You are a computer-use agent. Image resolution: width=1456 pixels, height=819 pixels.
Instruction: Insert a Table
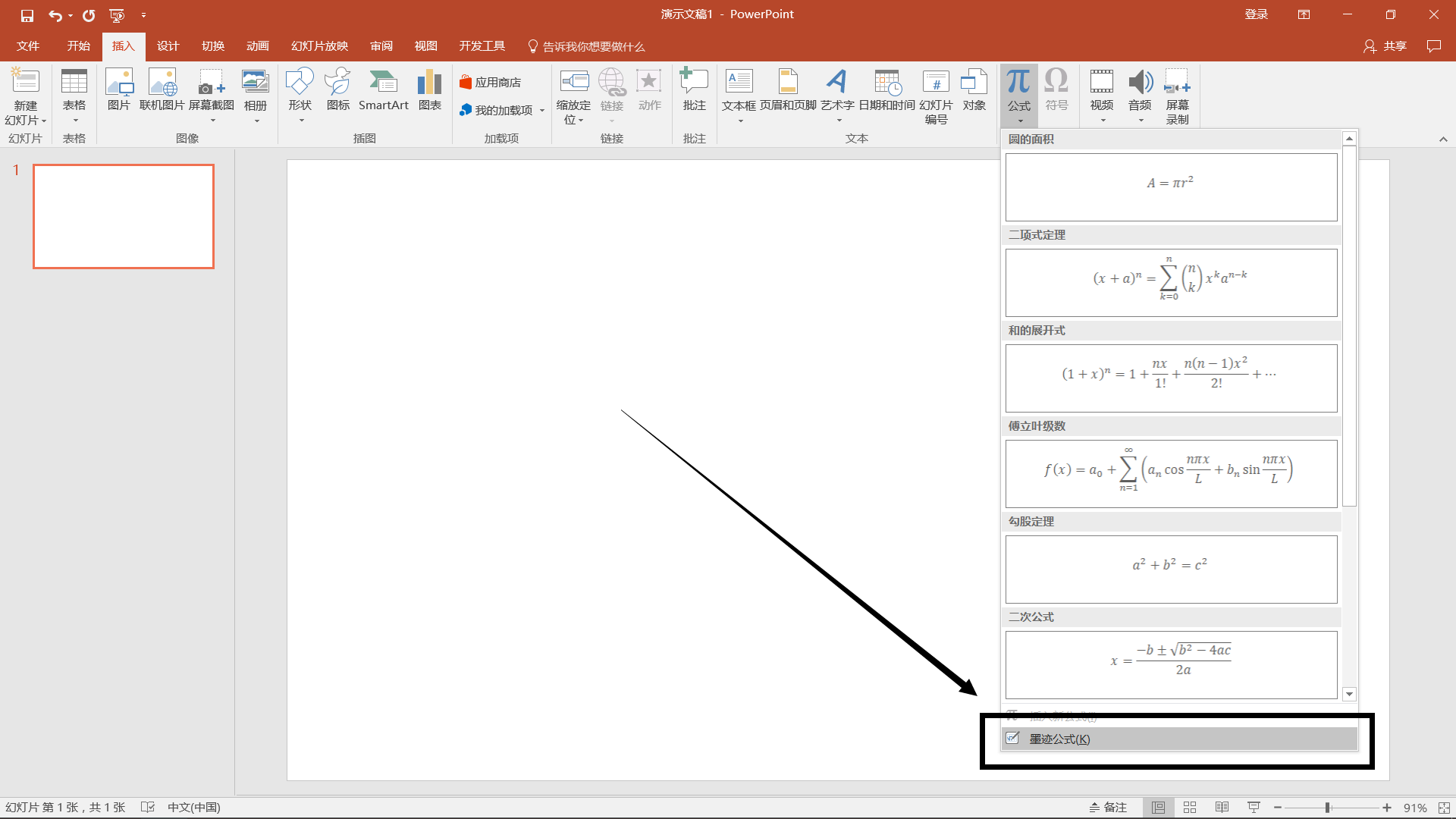pyautogui.click(x=74, y=94)
